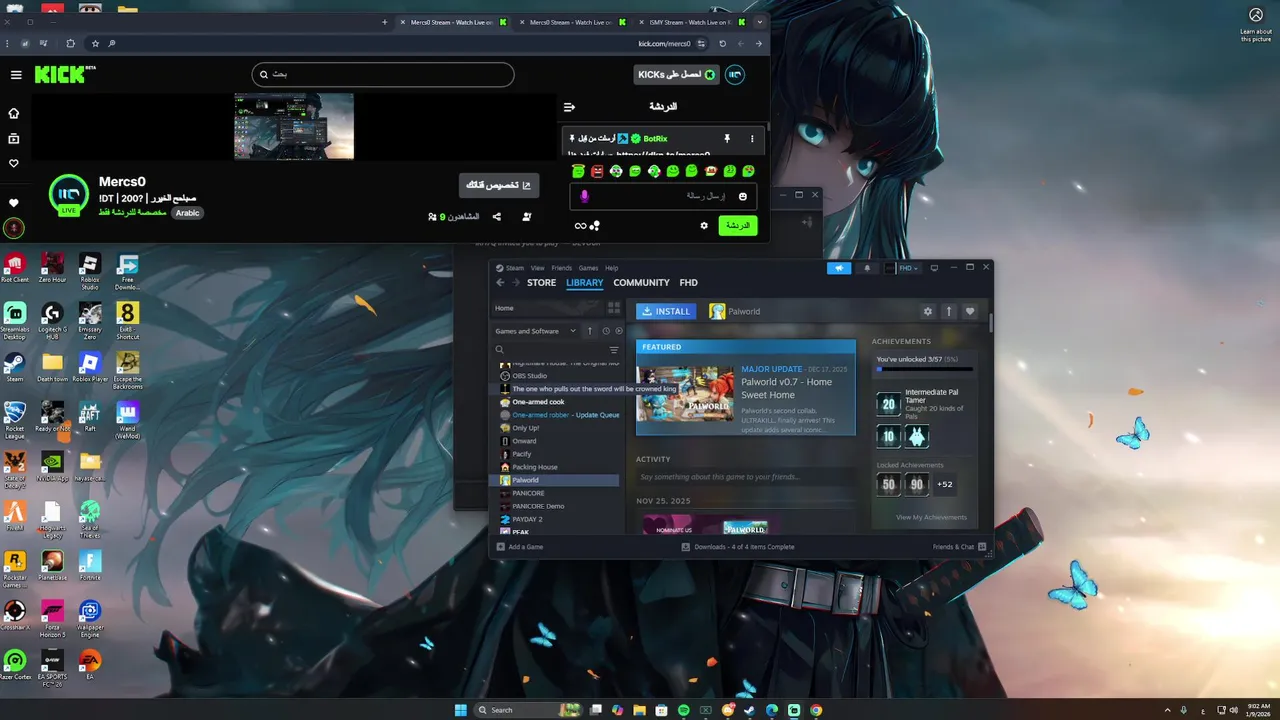The width and height of the screenshot is (1280, 720).
Task: Open Kick hamburger menu
Action: pyautogui.click(x=16, y=75)
